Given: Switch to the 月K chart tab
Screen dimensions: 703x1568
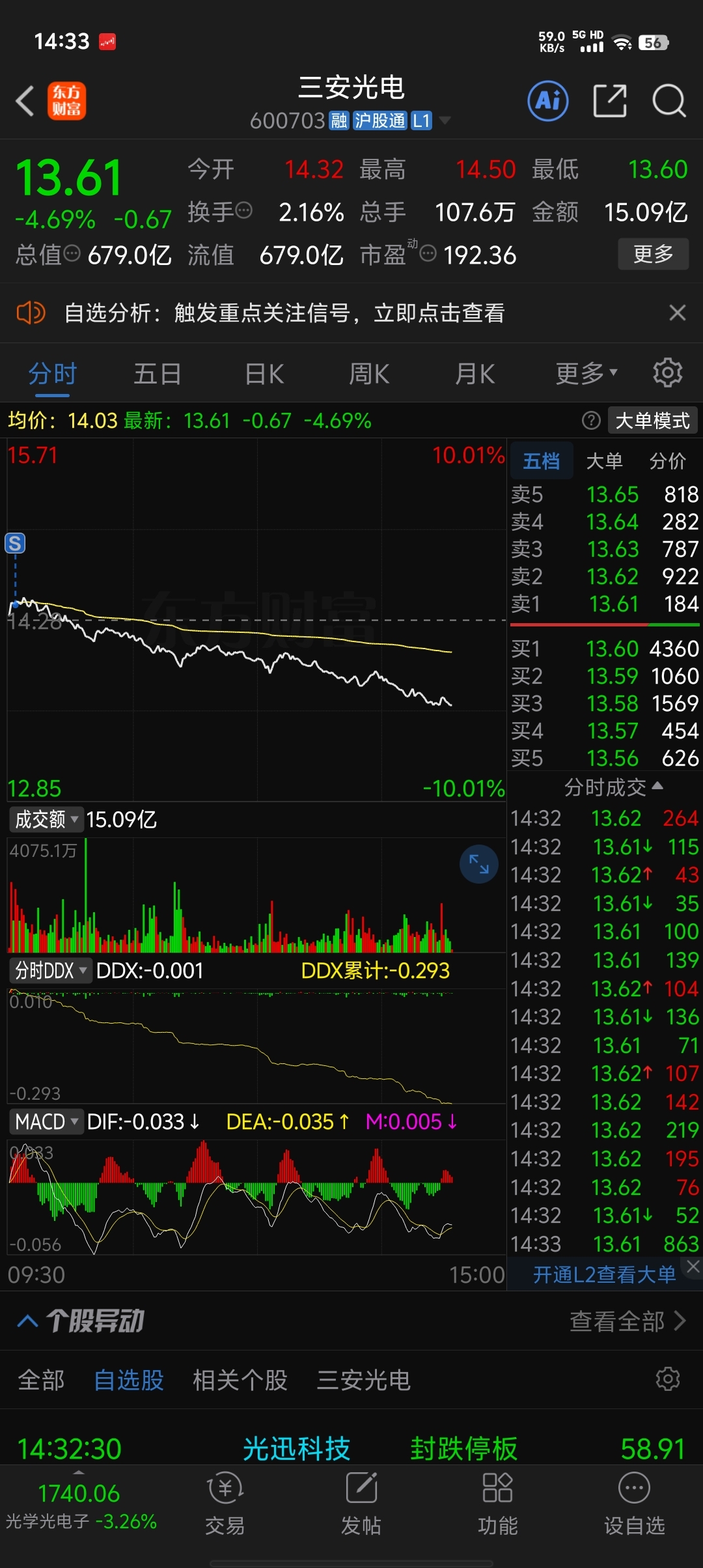Looking at the screenshot, I should [x=475, y=374].
